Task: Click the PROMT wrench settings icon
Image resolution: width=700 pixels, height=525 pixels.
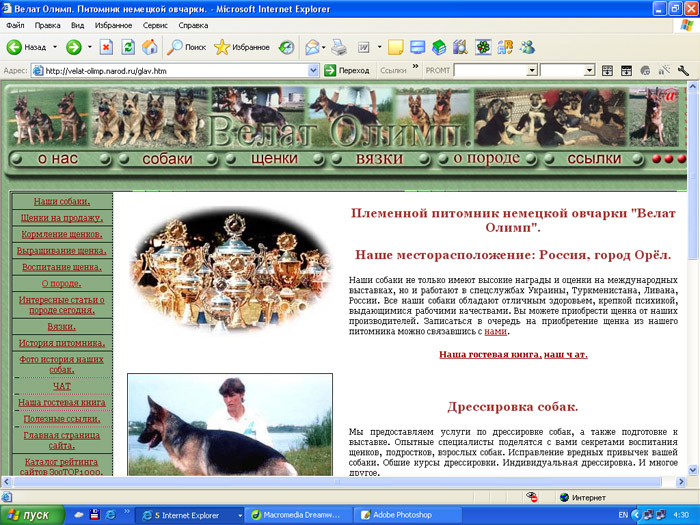Action: coord(683,70)
